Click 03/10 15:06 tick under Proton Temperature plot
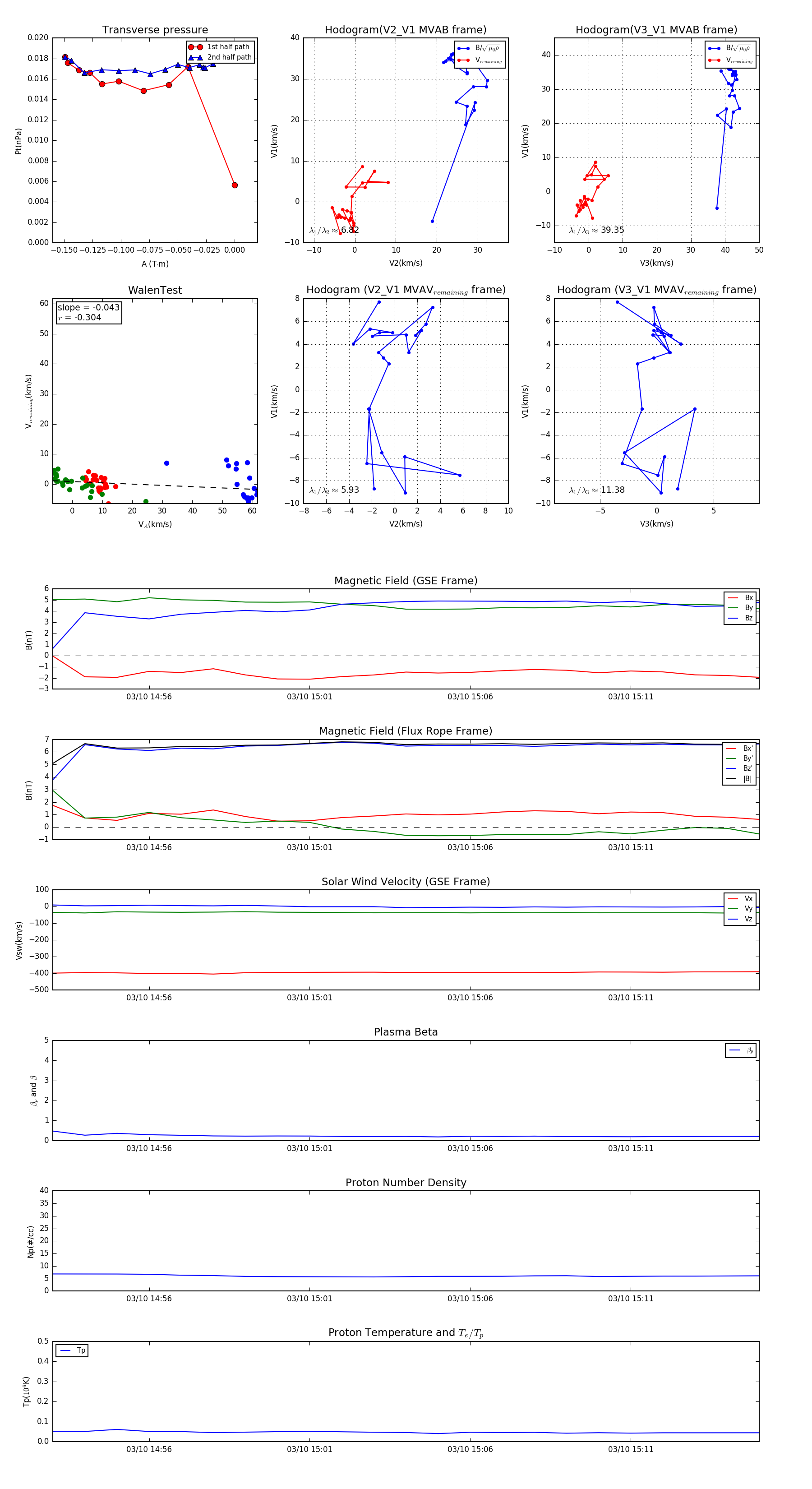Viewport: 812px width, 1489px height. pyautogui.click(x=471, y=1449)
